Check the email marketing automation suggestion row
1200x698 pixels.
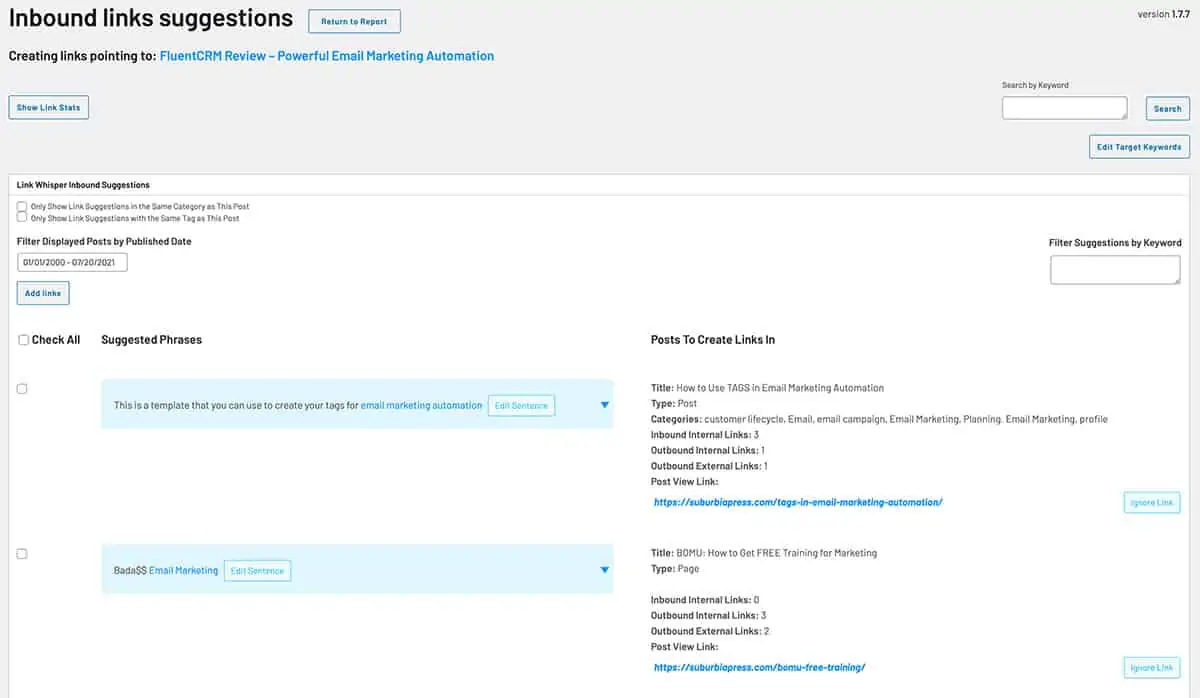coord(22,389)
